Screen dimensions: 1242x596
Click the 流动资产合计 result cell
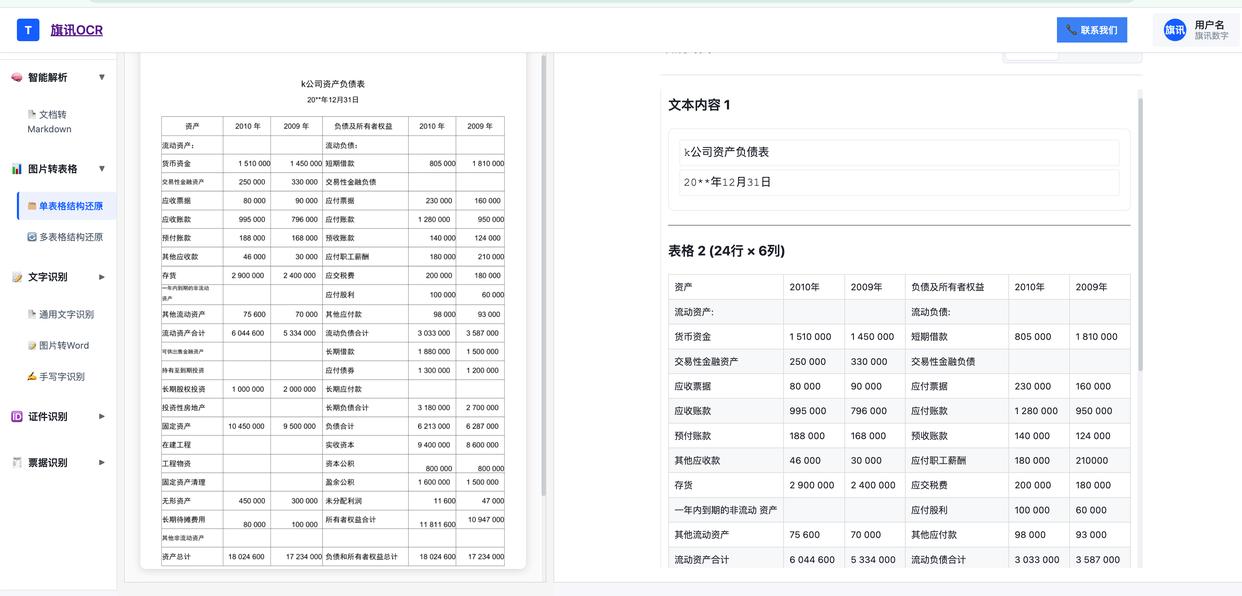coord(726,560)
